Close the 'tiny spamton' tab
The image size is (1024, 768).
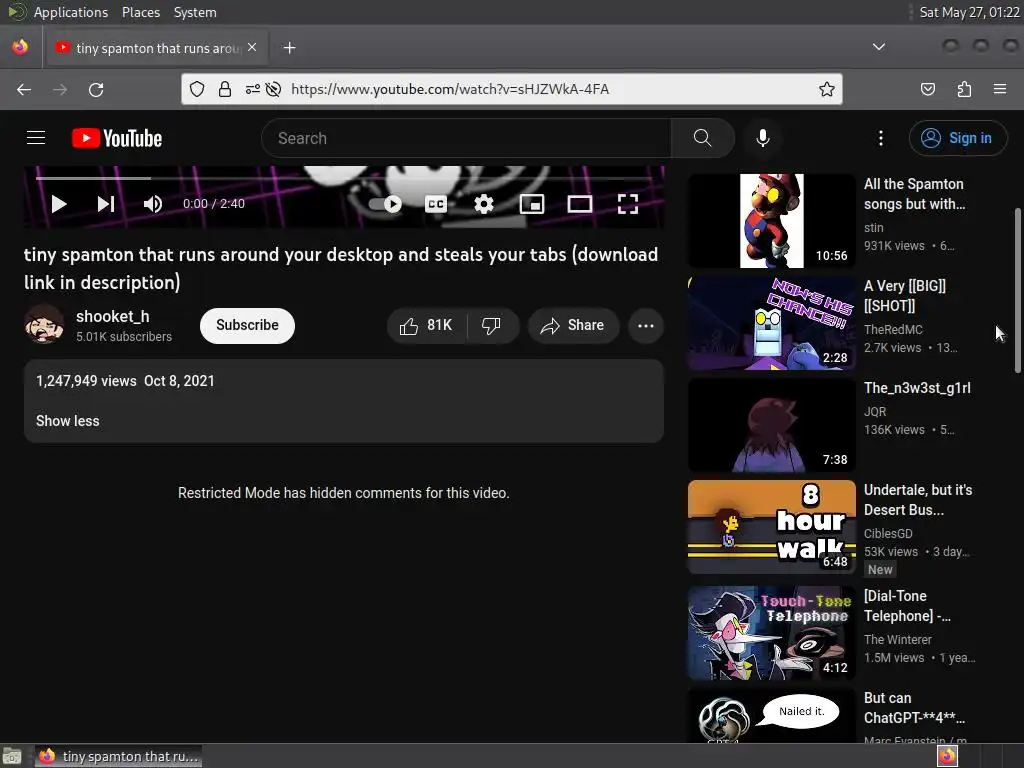[x=252, y=47]
